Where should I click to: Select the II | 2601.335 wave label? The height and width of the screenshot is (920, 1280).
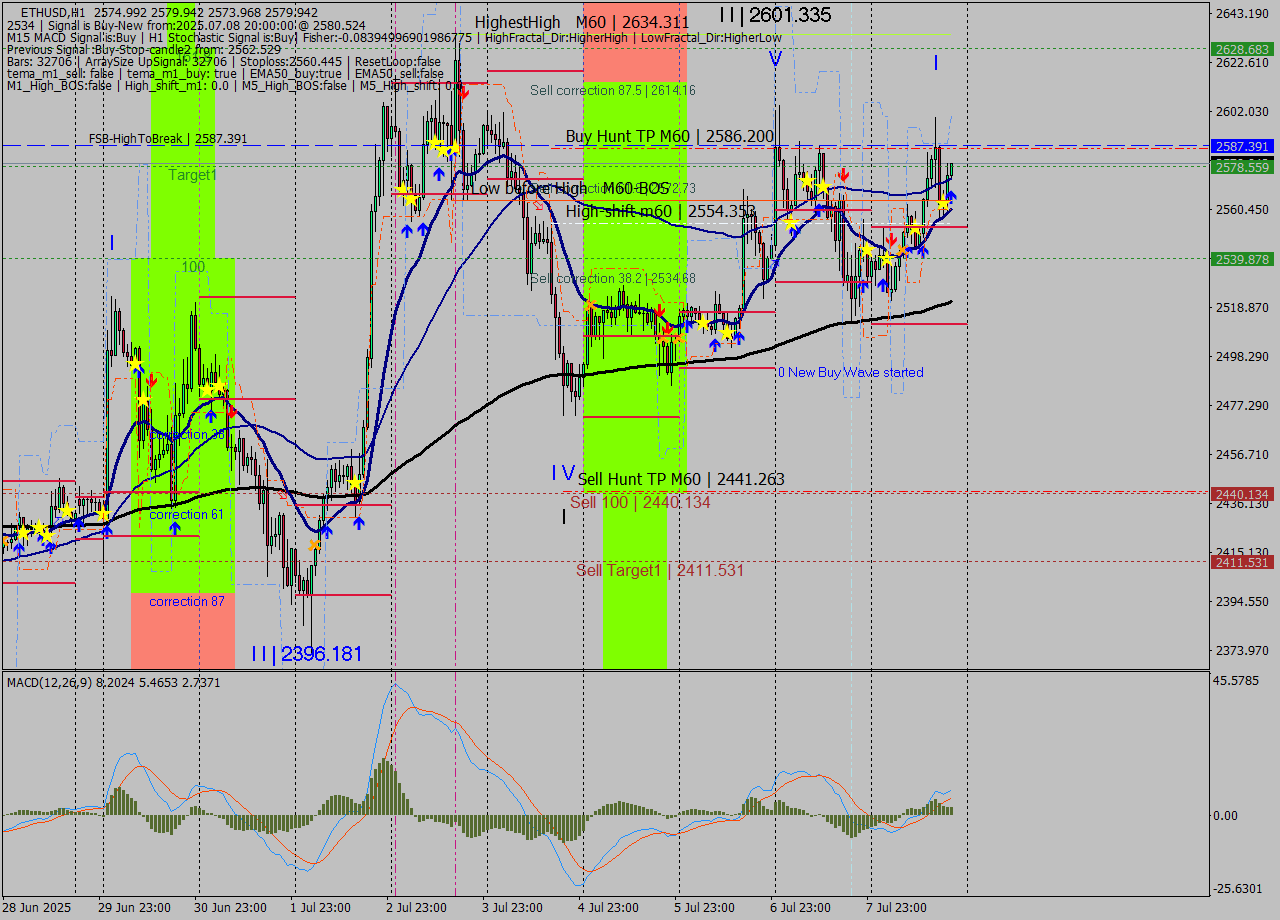pos(775,15)
